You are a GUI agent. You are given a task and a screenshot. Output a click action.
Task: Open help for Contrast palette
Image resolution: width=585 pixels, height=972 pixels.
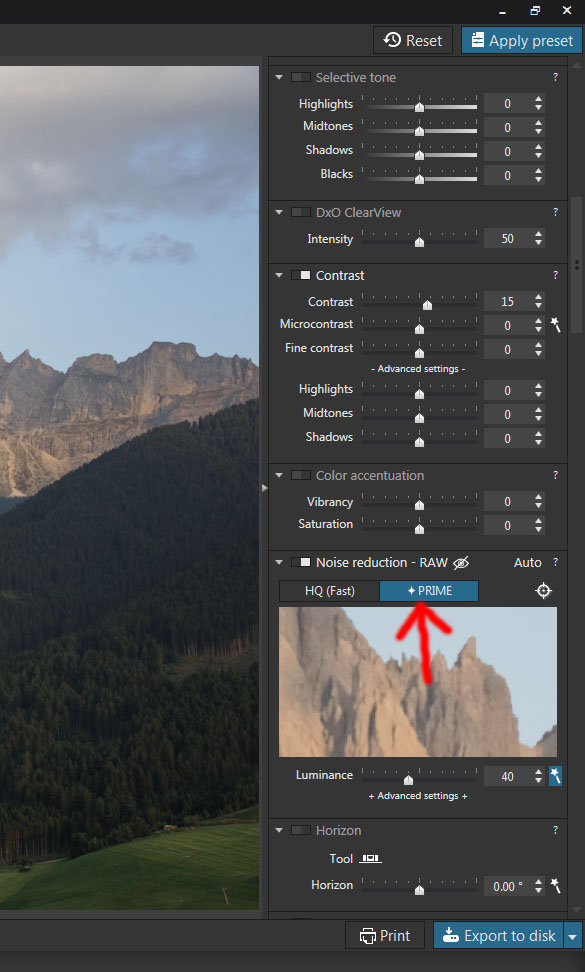point(555,275)
